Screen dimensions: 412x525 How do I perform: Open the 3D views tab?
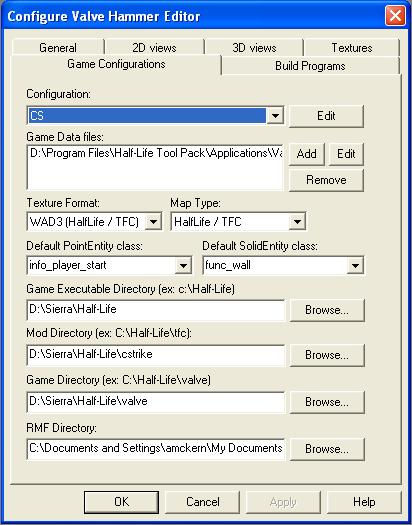(x=254, y=48)
